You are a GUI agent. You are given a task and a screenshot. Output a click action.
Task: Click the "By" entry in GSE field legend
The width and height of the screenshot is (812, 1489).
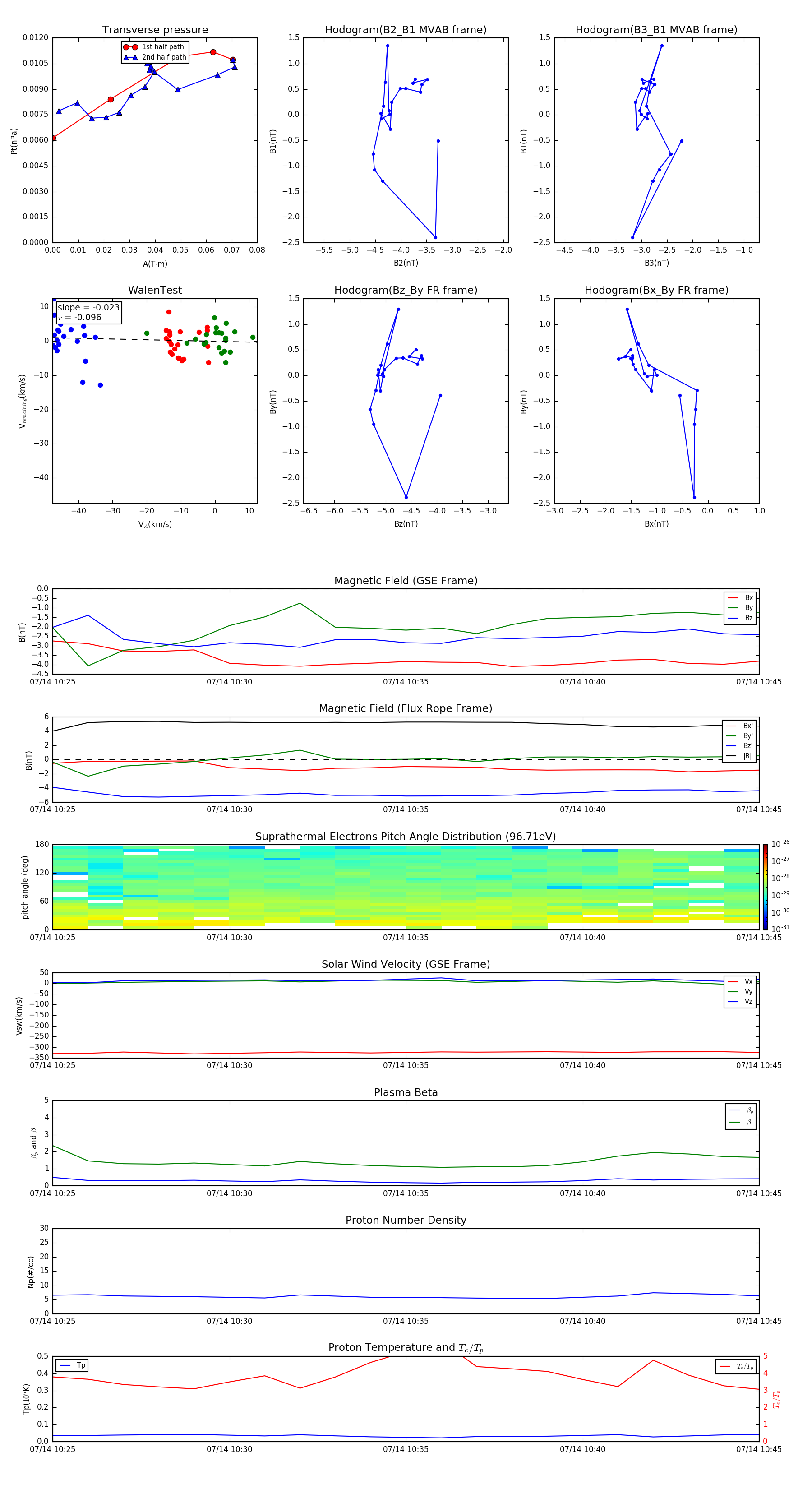(740, 608)
